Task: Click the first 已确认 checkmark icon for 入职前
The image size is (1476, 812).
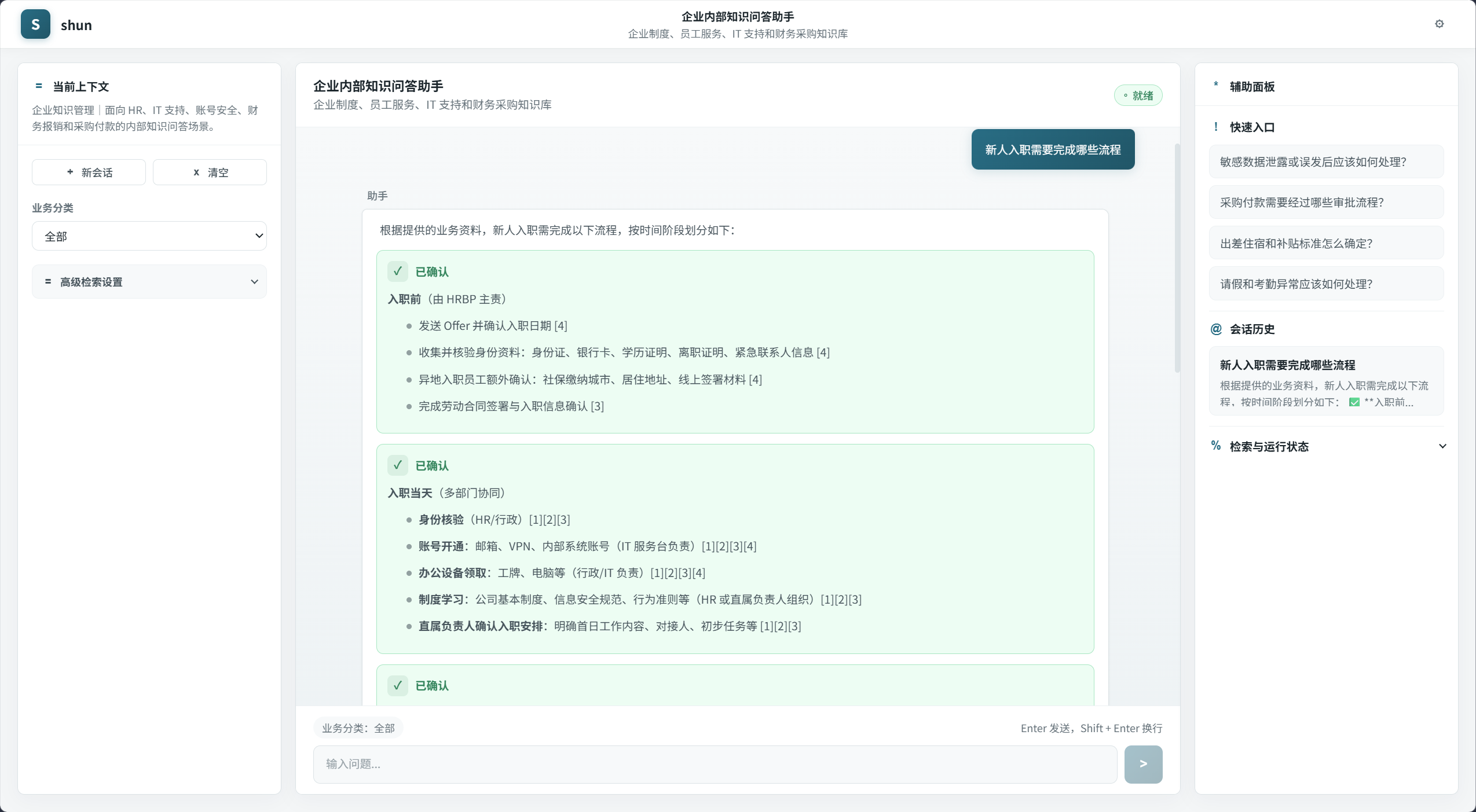Action: pyautogui.click(x=398, y=271)
